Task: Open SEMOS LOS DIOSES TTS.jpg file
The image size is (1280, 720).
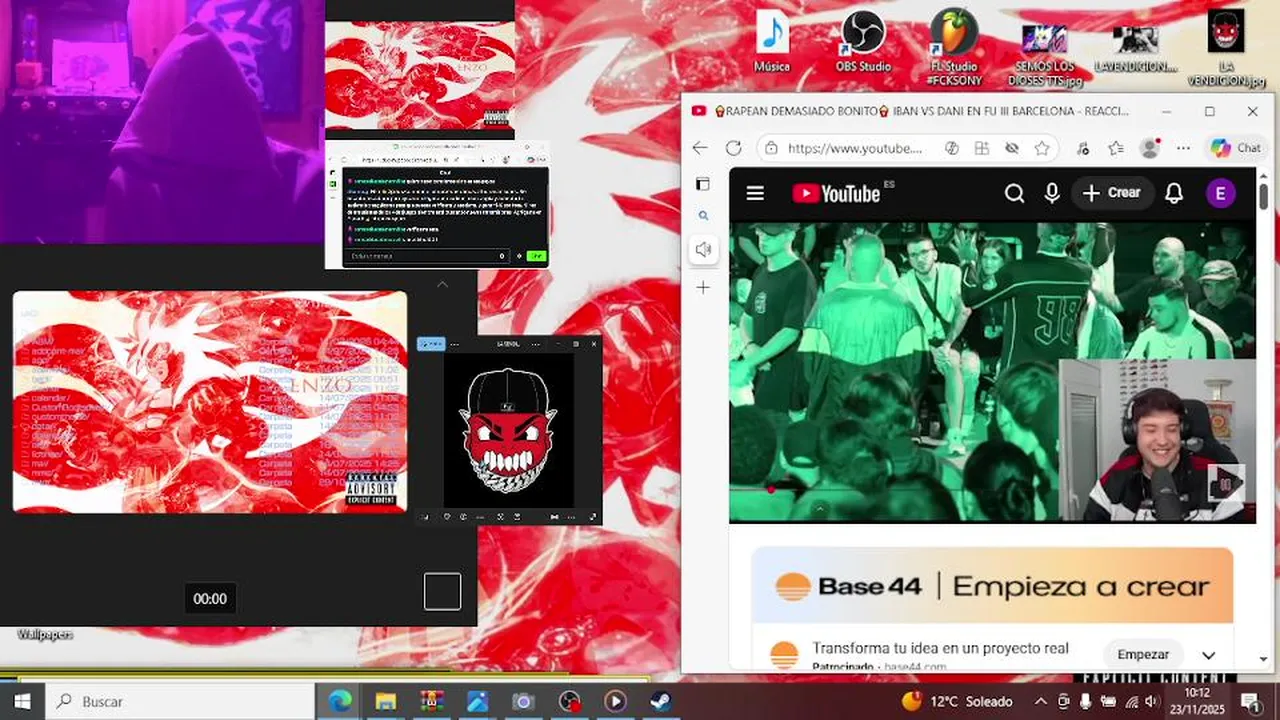Action: coord(1044,55)
